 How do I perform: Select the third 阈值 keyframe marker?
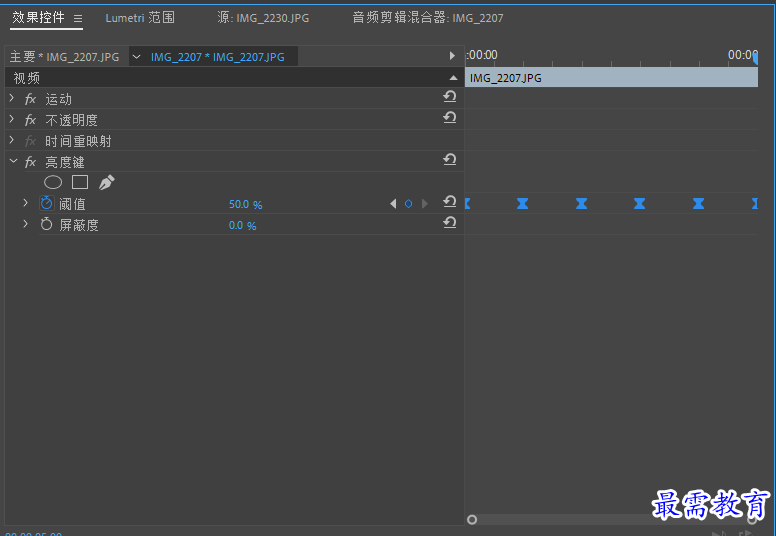coord(582,203)
